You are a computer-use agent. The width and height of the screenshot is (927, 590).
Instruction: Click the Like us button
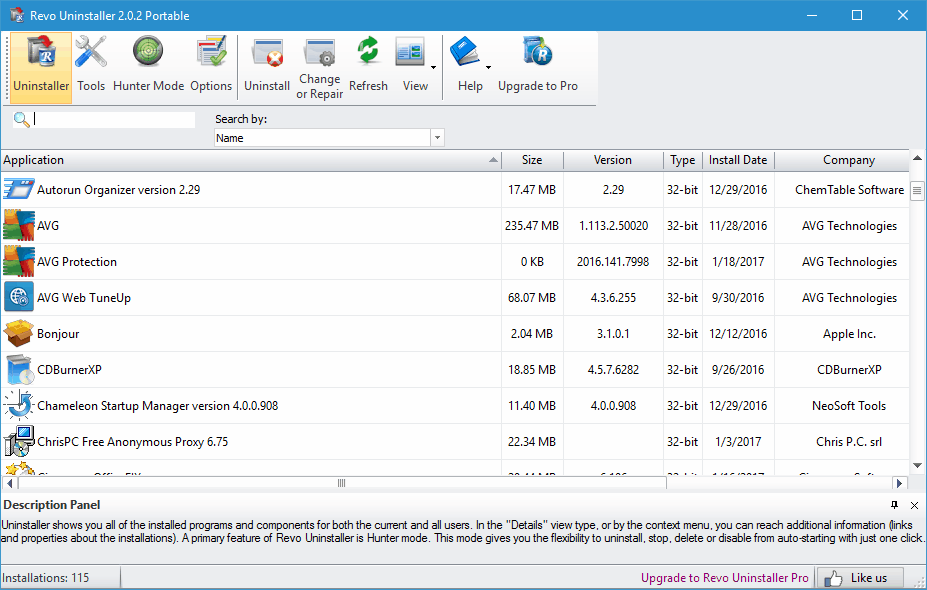(x=859, y=578)
